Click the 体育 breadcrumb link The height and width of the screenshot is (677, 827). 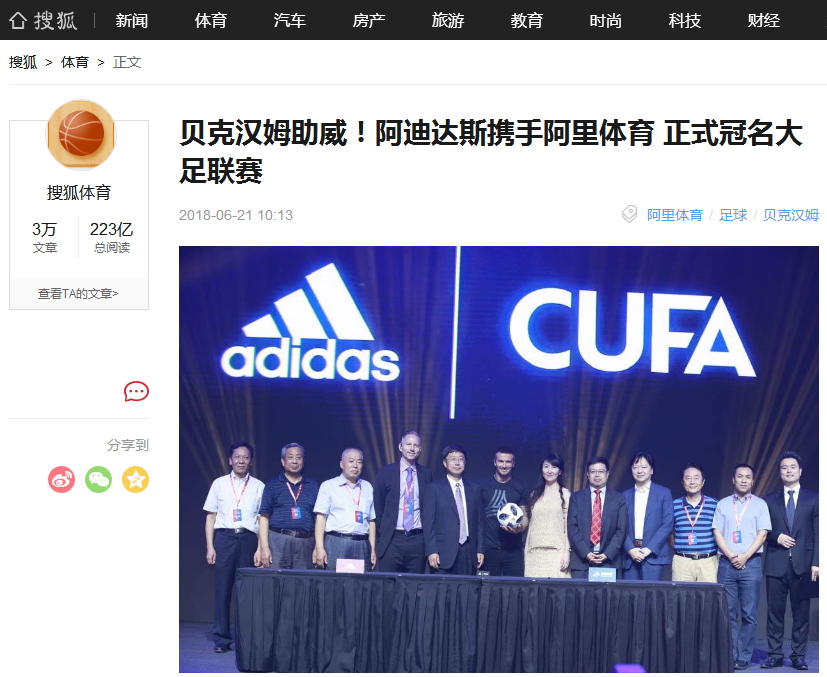pyautogui.click(x=75, y=62)
